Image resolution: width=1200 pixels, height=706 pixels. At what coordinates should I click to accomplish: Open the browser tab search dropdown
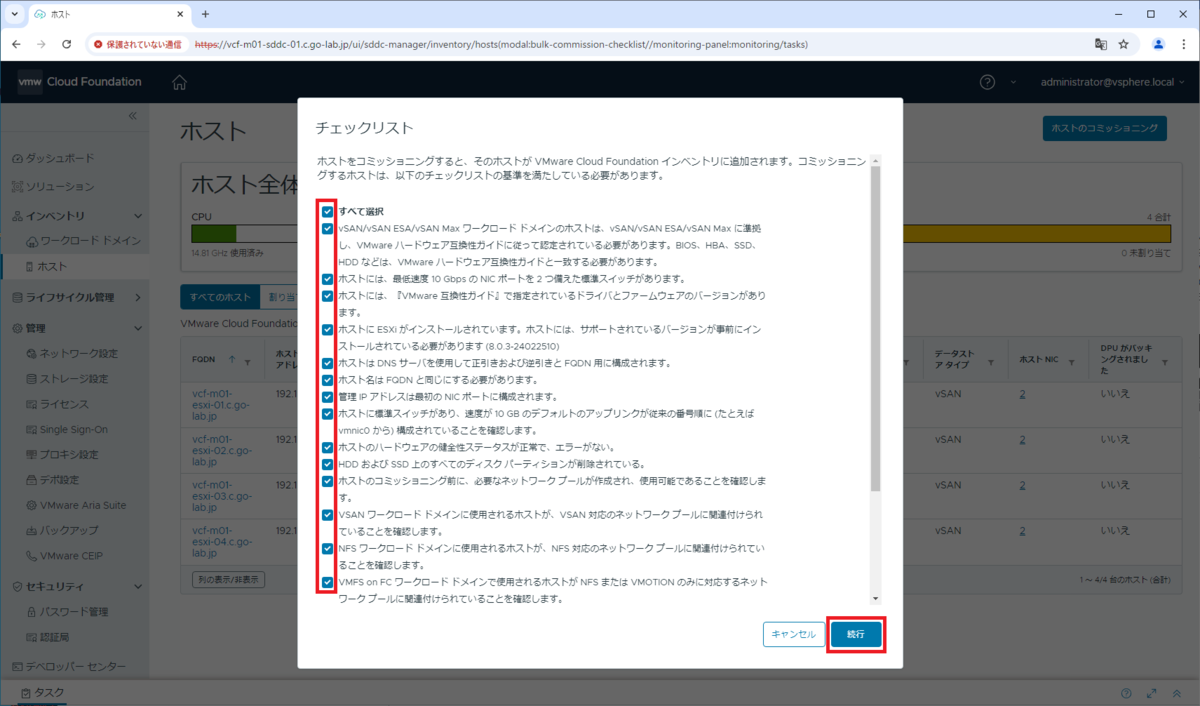point(14,14)
